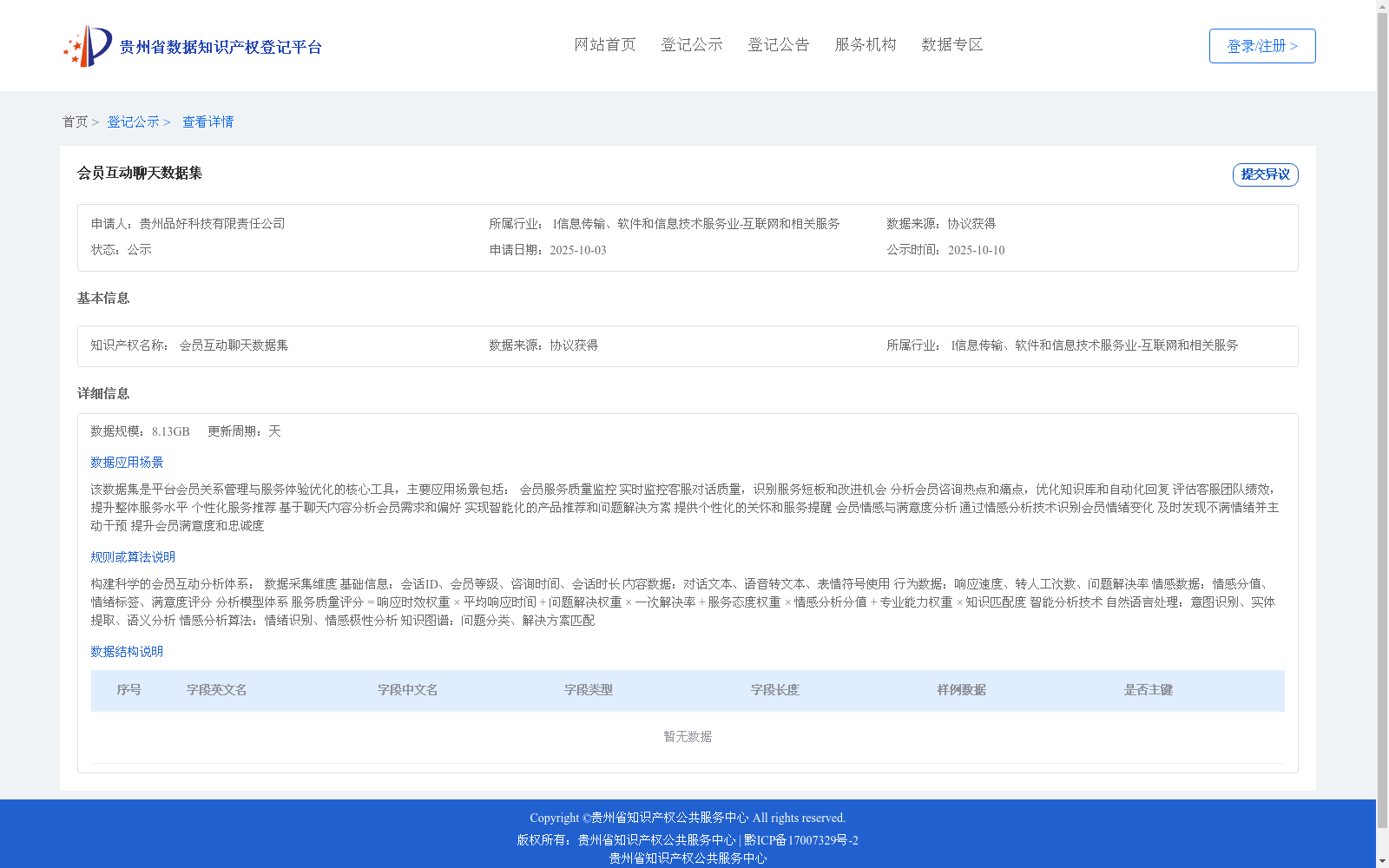Click the 字段英文名 column header
The image size is (1389, 868).
[x=217, y=690]
